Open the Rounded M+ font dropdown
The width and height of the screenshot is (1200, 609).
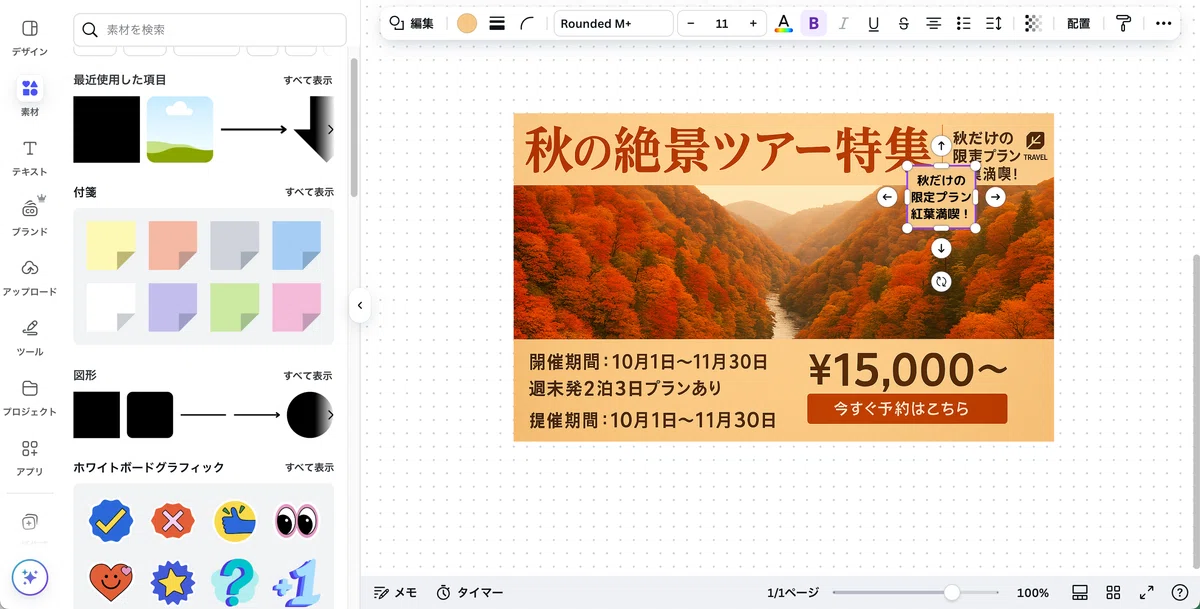[613, 24]
